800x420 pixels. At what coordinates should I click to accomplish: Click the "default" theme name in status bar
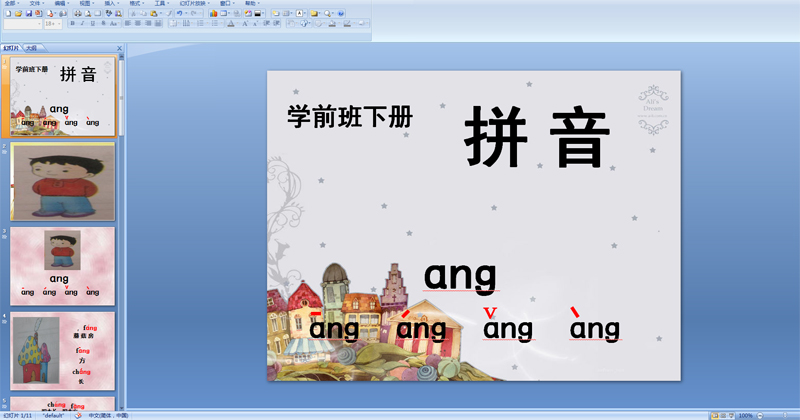[53, 416]
